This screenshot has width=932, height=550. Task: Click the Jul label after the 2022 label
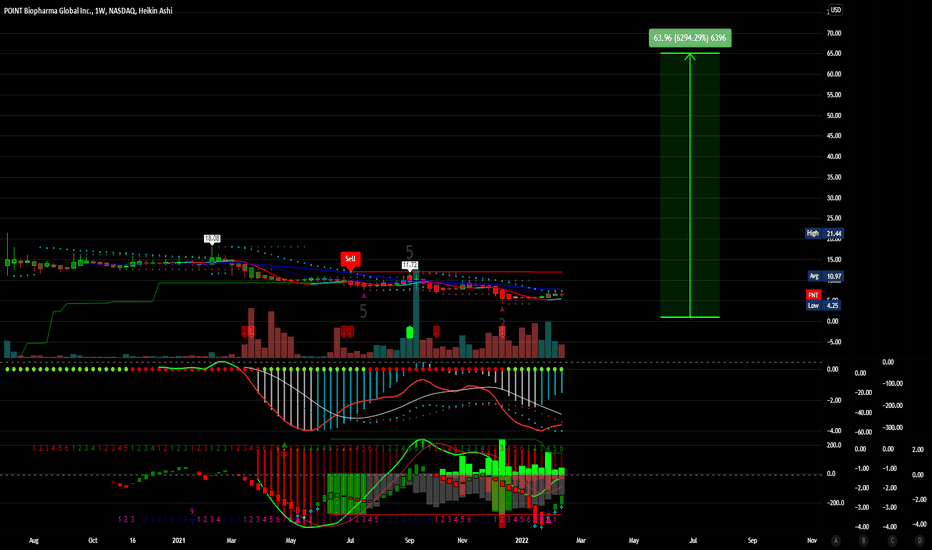(x=693, y=540)
